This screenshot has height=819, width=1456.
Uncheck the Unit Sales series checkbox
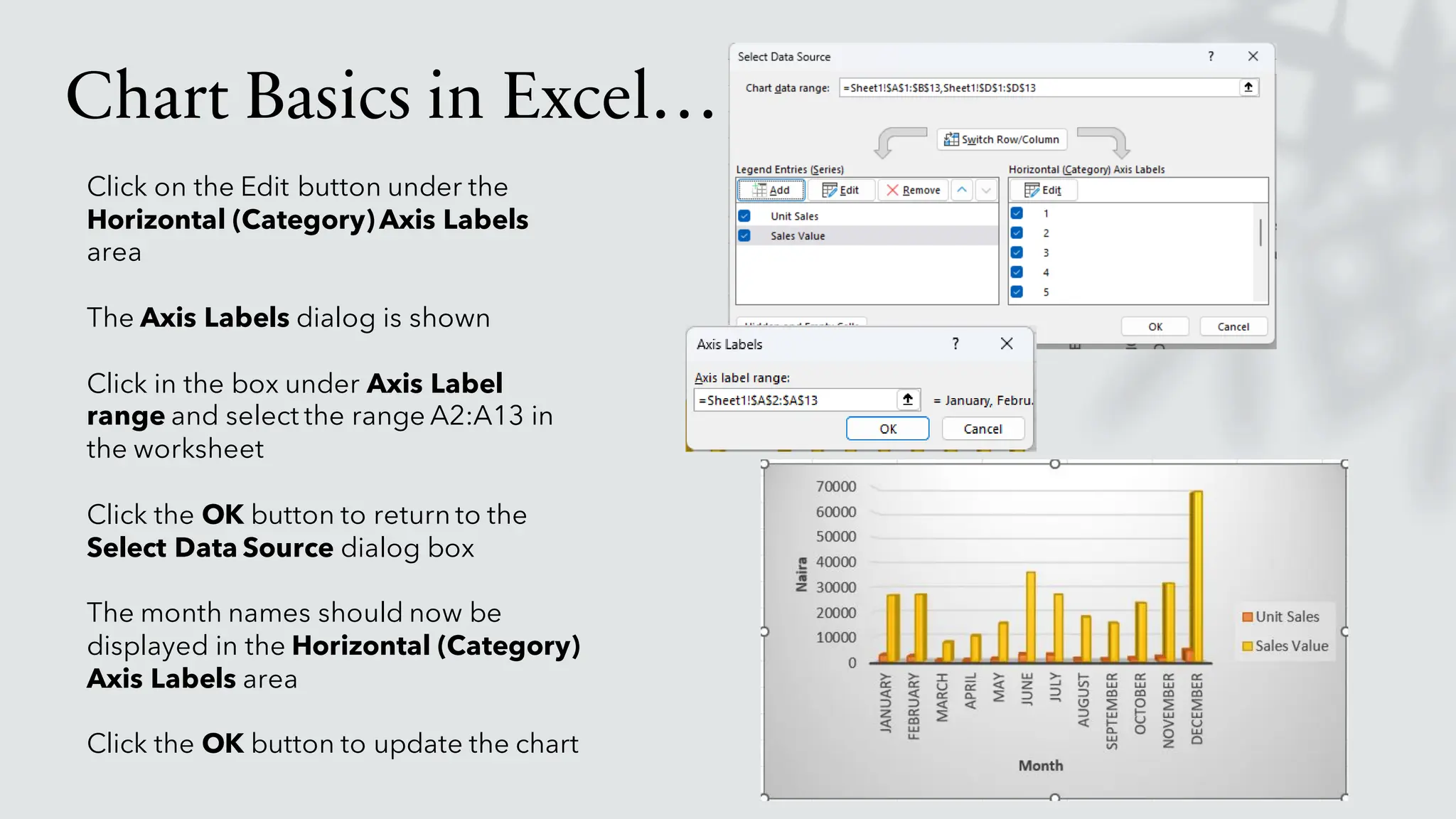pyautogui.click(x=744, y=215)
